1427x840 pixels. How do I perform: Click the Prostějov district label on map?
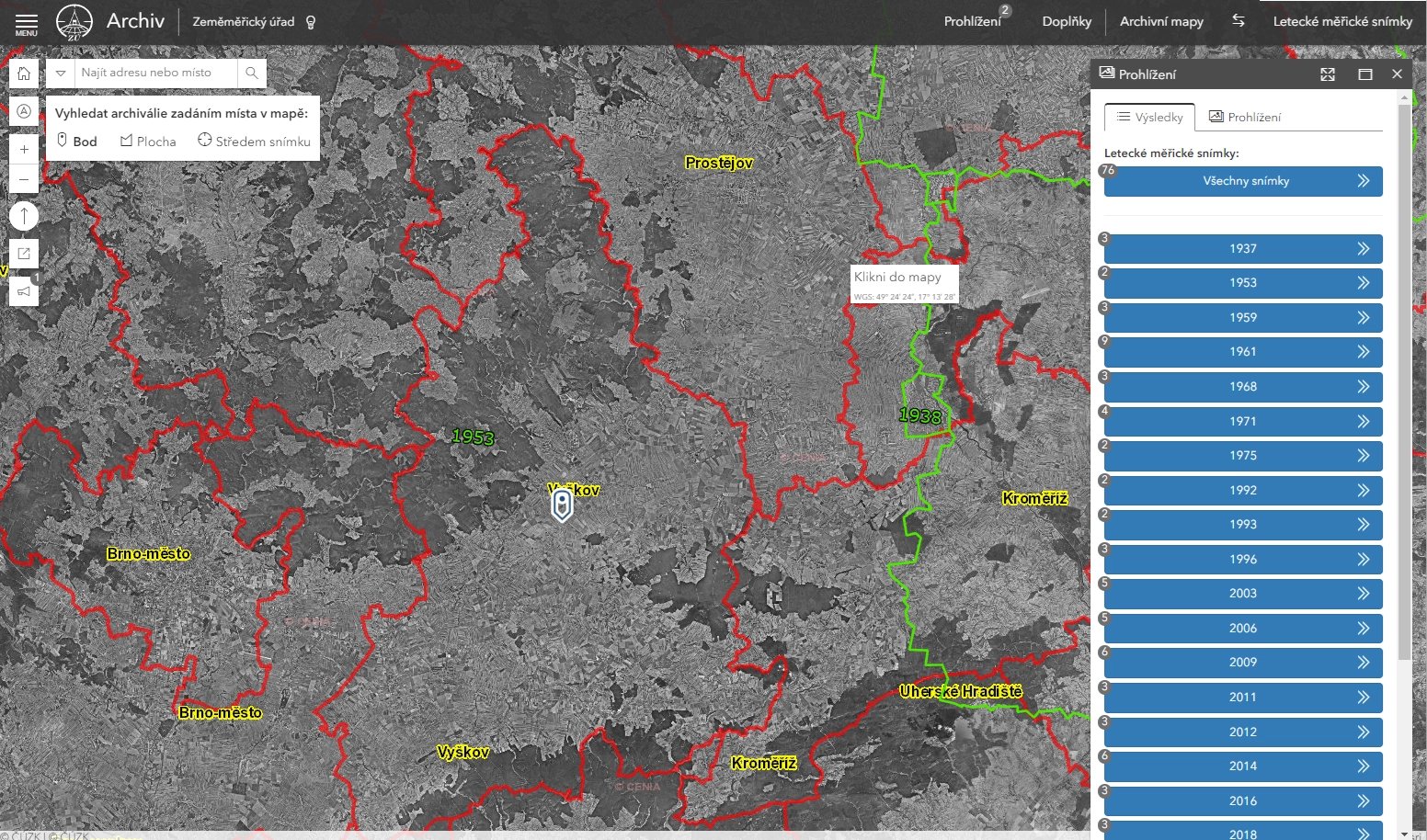pos(719,163)
